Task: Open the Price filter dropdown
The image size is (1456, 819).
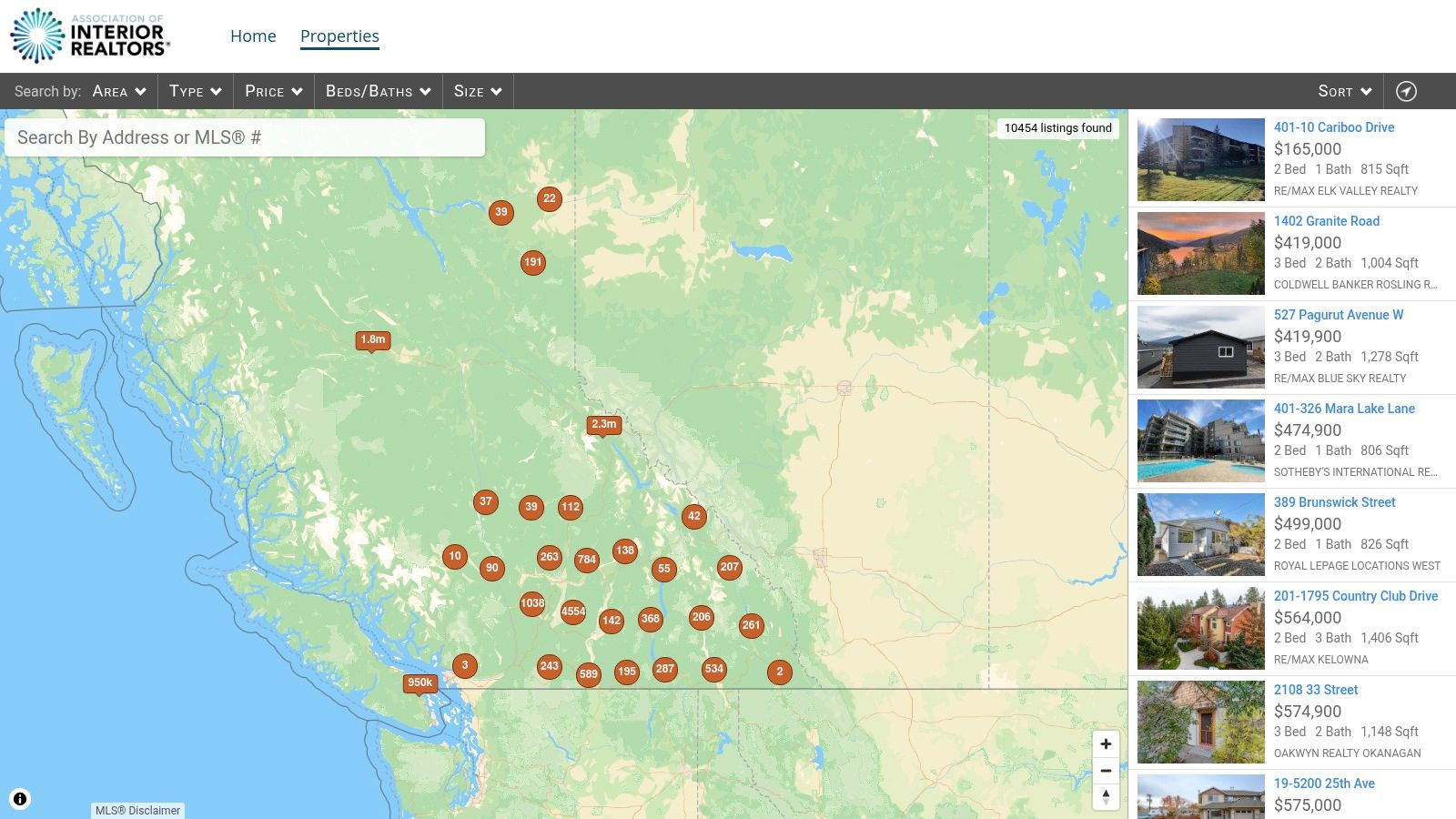Action: tap(273, 91)
